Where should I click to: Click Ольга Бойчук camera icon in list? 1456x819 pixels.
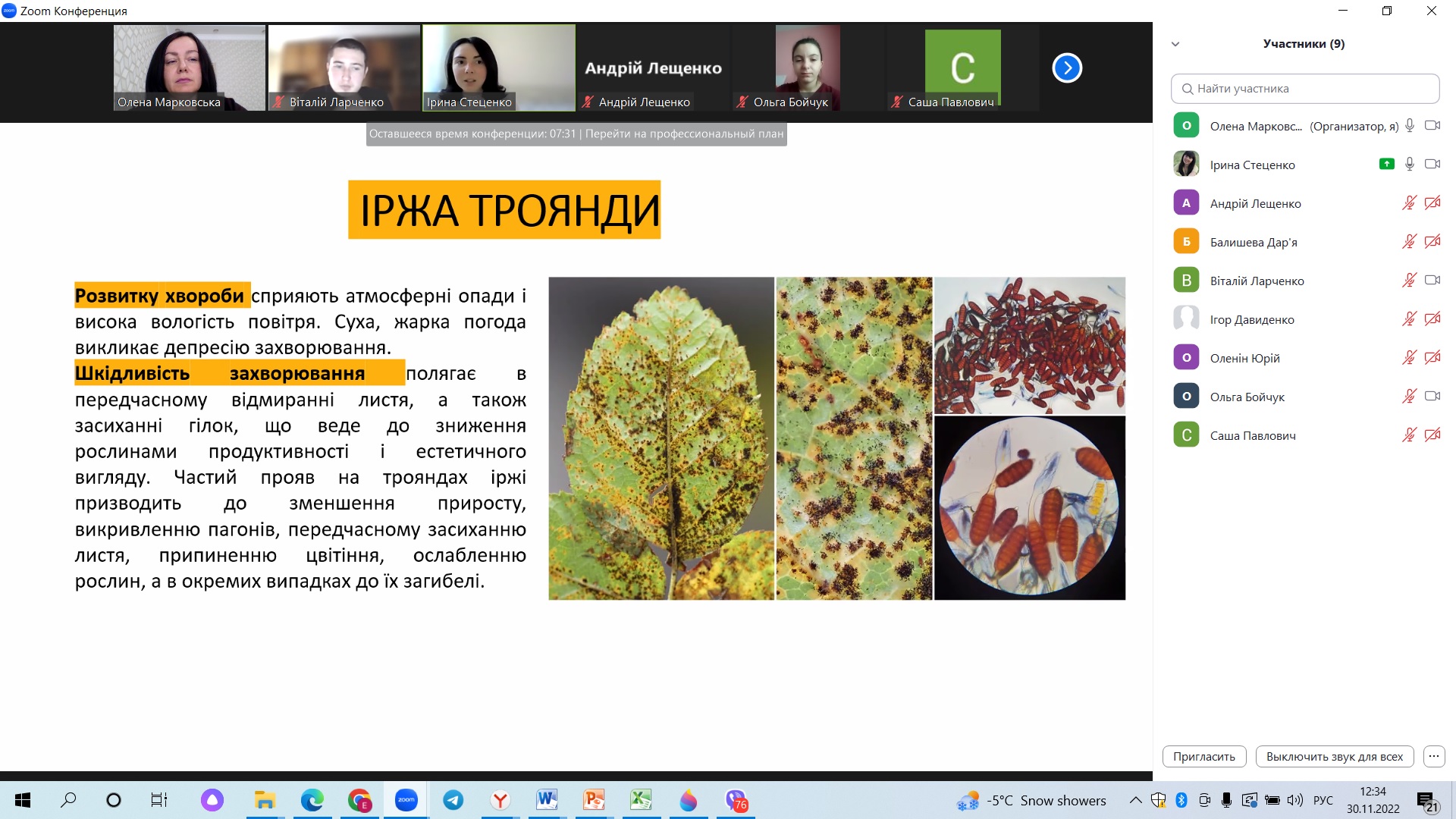(1432, 397)
